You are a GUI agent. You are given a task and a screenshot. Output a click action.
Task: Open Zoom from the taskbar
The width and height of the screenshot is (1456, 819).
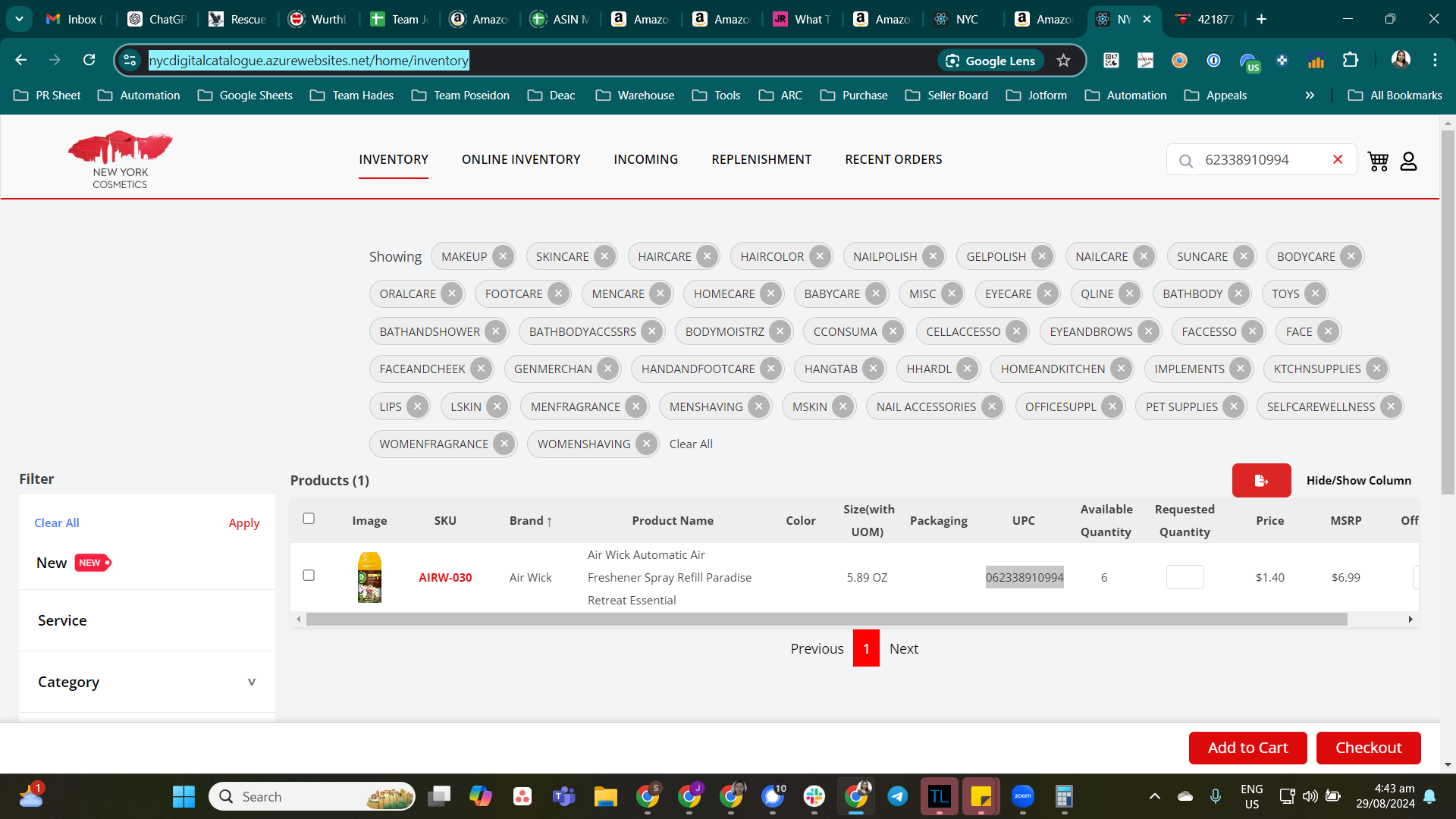[x=1023, y=796]
